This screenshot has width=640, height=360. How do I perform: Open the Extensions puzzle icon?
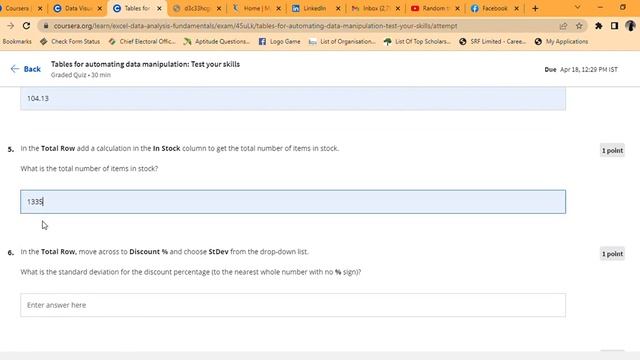click(598, 26)
